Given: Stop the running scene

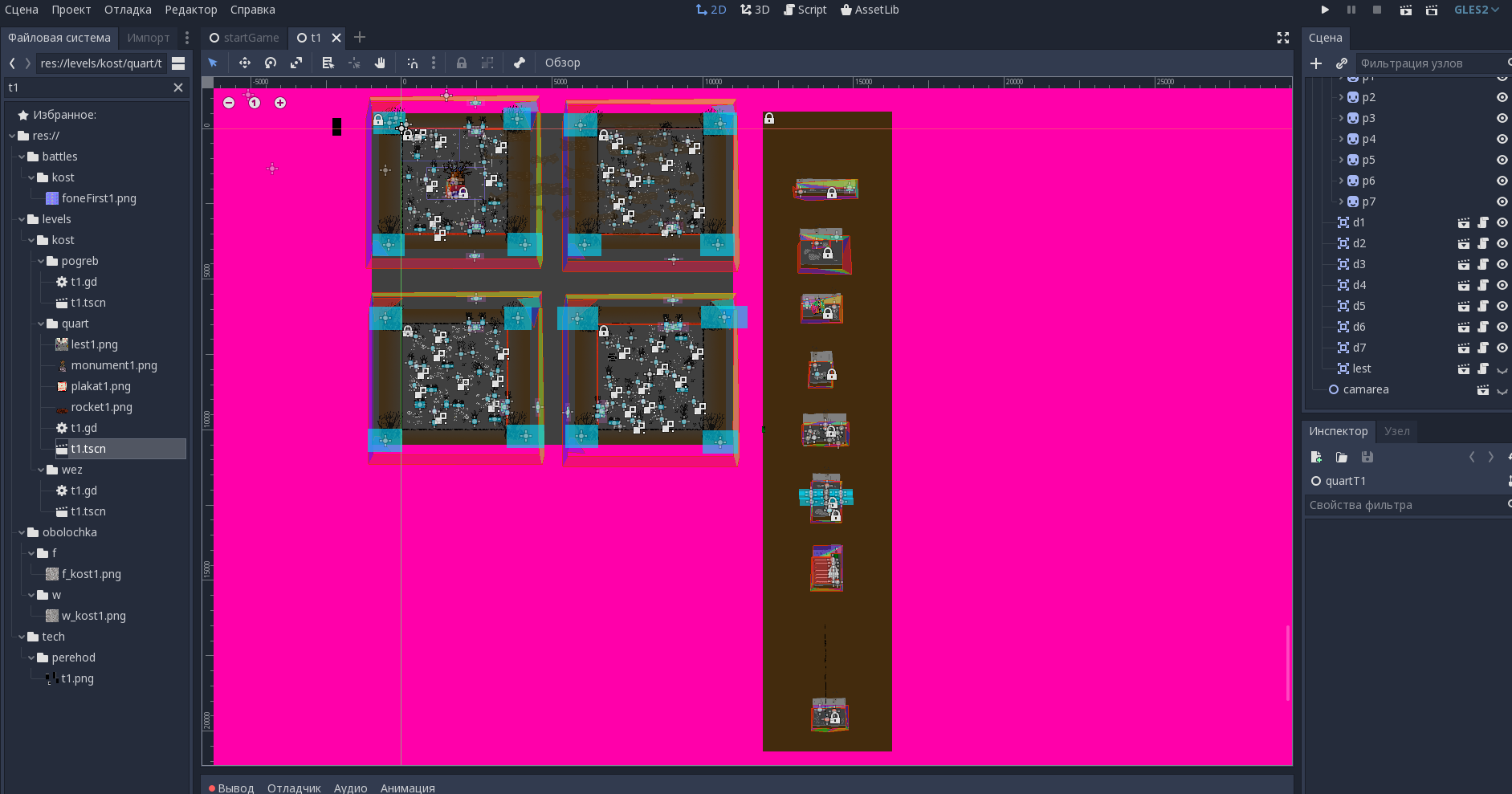Looking at the screenshot, I should click(1377, 10).
